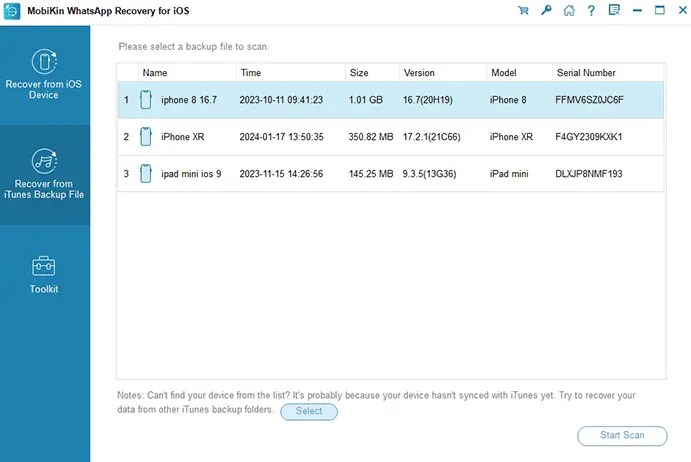Click serial number FFMV6SZ0JC6F

[x=590, y=100]
